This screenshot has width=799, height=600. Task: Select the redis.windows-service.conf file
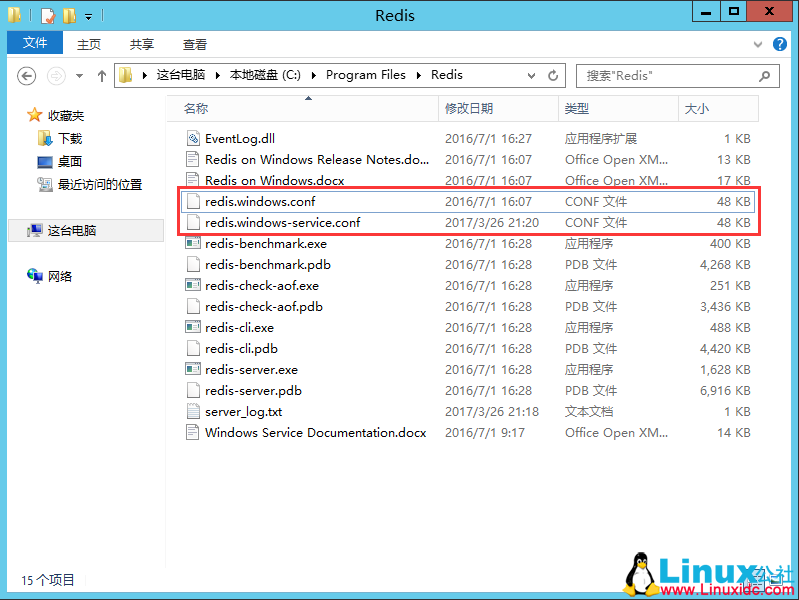(282, 223)
